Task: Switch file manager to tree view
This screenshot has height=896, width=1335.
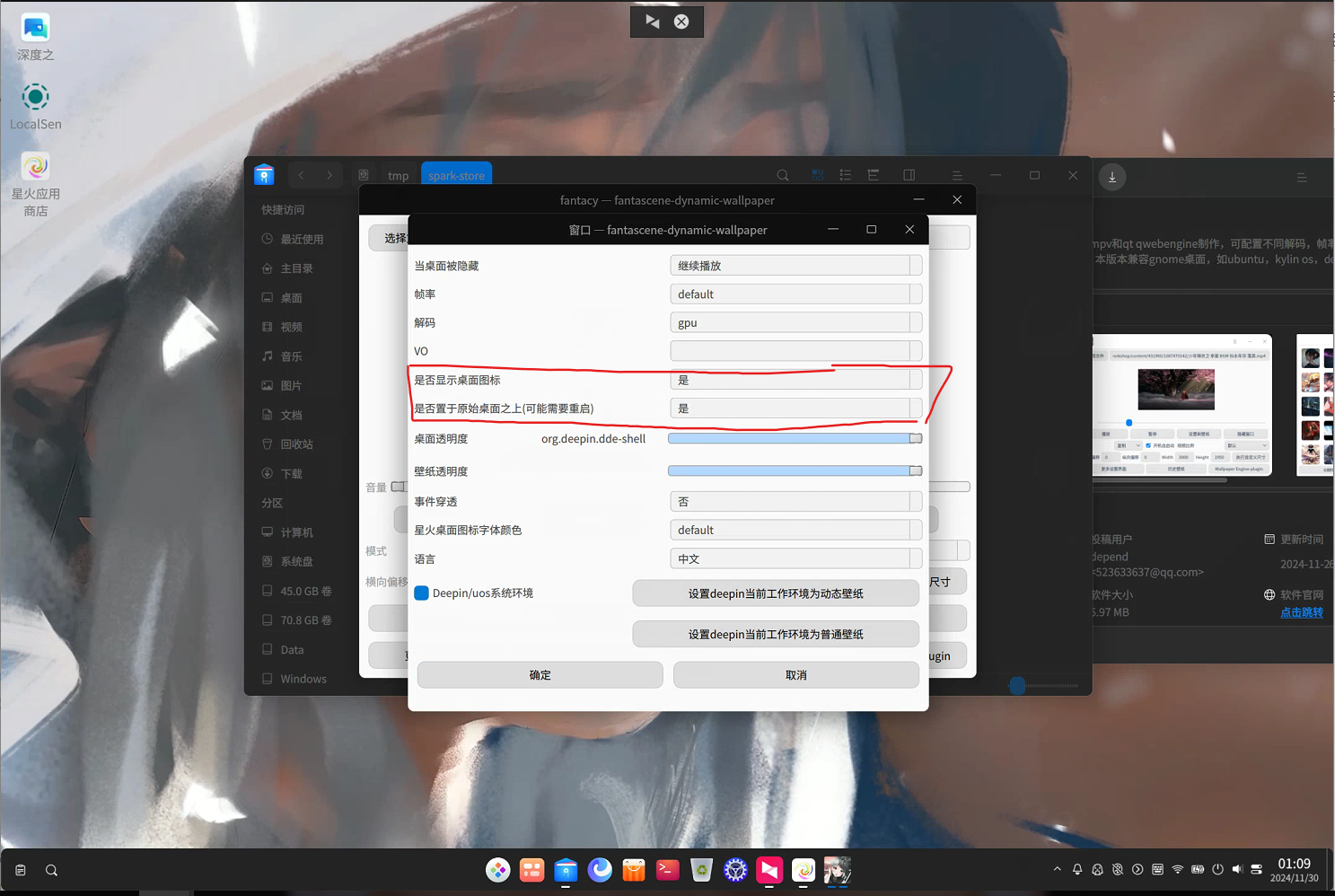Action: tap(873, 175)
